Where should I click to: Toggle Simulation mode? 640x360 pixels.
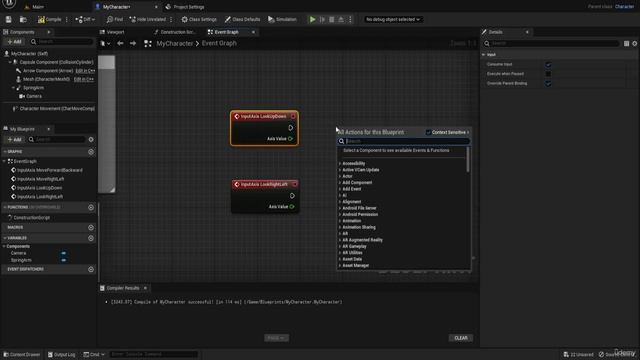pos(282,19)
